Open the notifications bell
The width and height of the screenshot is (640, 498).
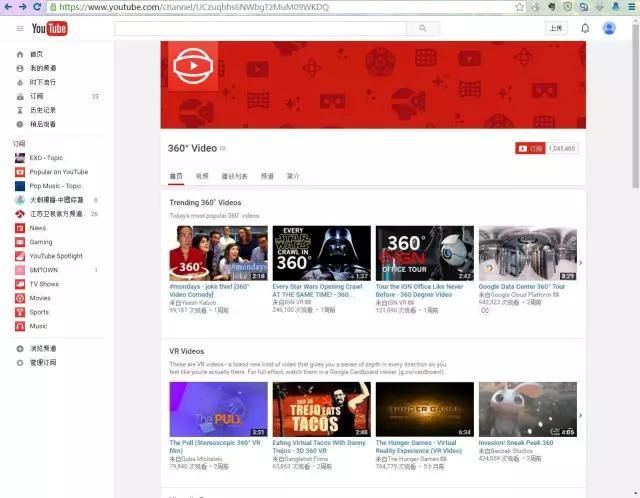(585, 28)
